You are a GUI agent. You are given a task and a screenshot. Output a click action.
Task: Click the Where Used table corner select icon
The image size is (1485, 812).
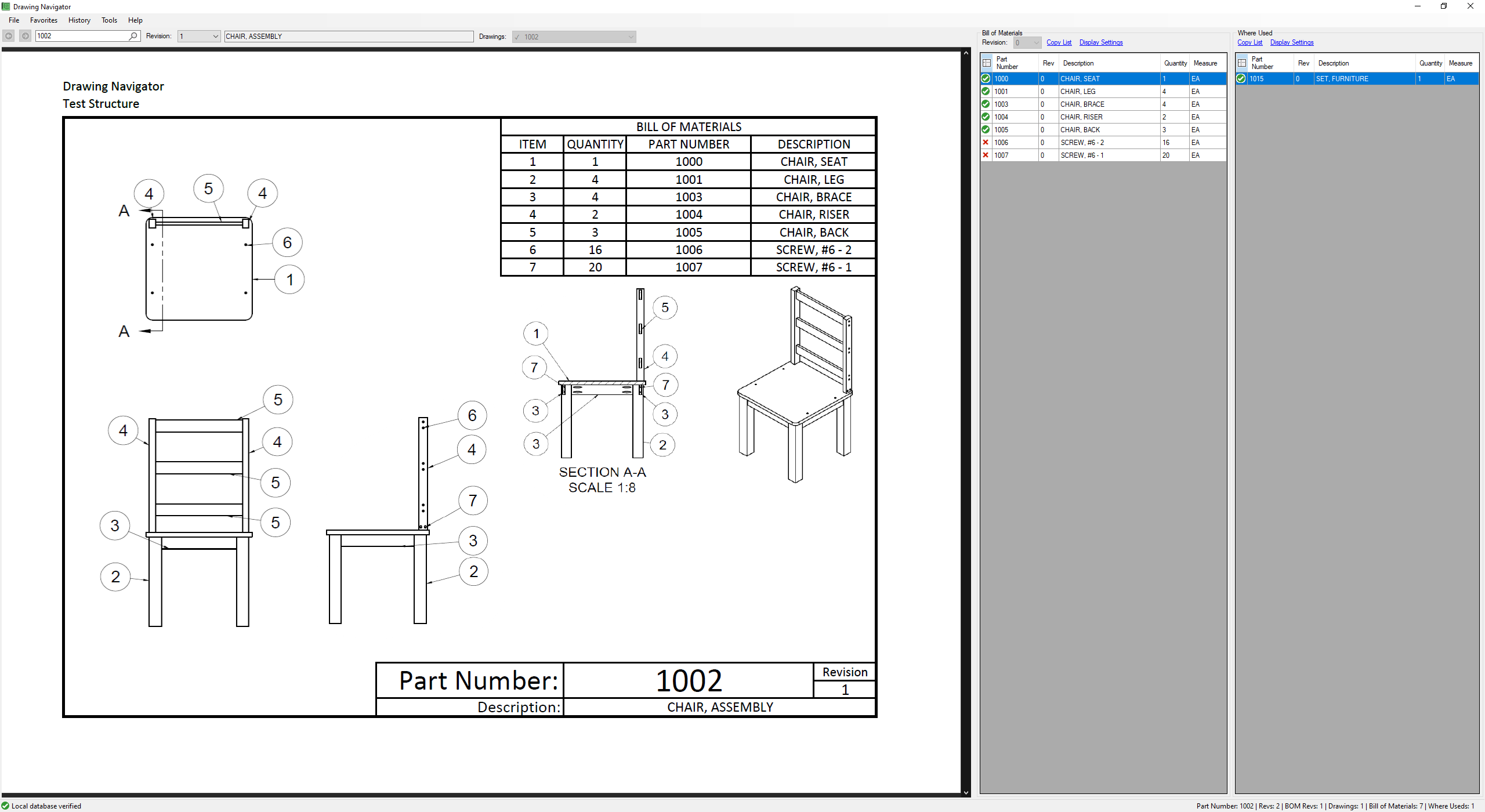[x=1242, y=63]
